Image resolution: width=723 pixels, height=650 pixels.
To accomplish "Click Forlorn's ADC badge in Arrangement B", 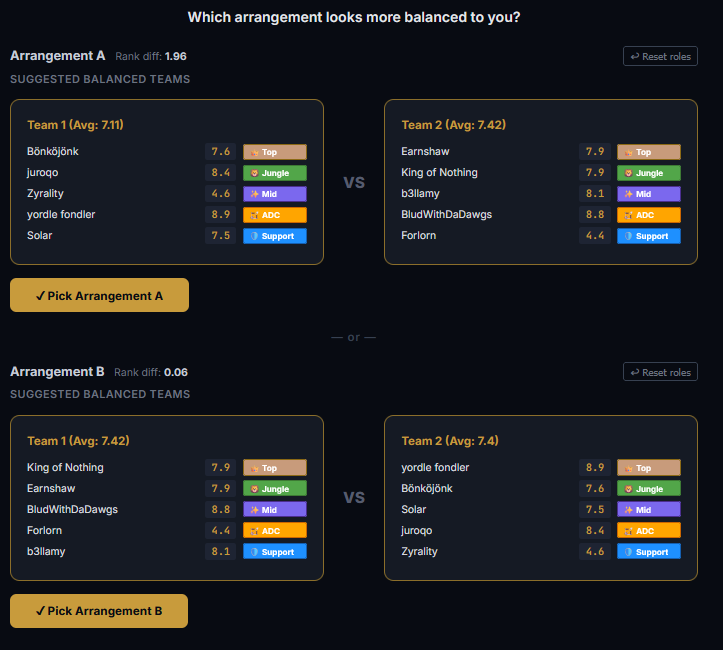I will pos(275,531).
